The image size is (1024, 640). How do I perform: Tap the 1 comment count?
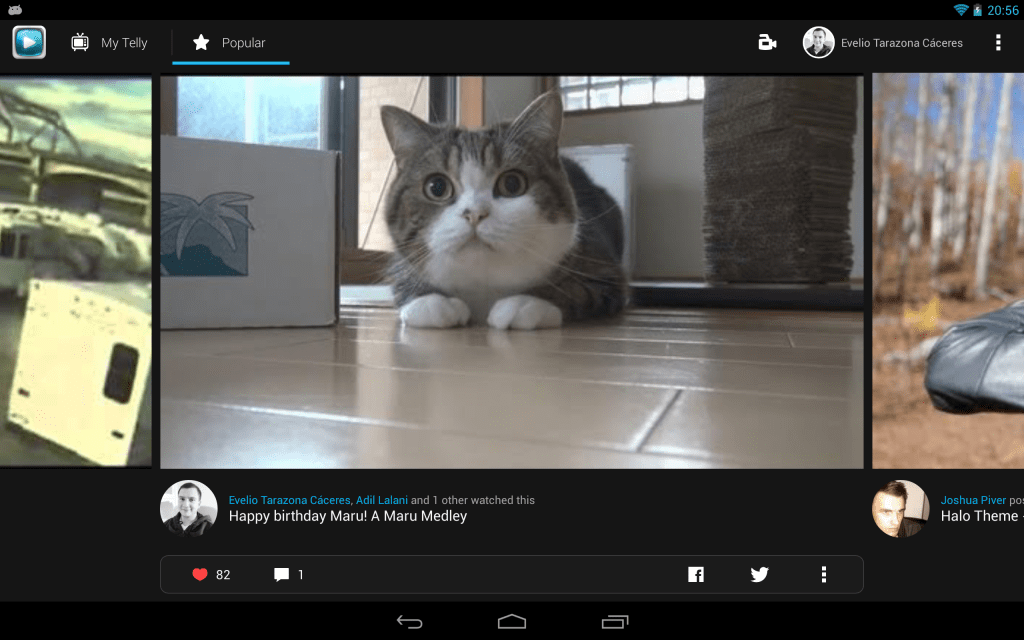click(x=300, y=575)
